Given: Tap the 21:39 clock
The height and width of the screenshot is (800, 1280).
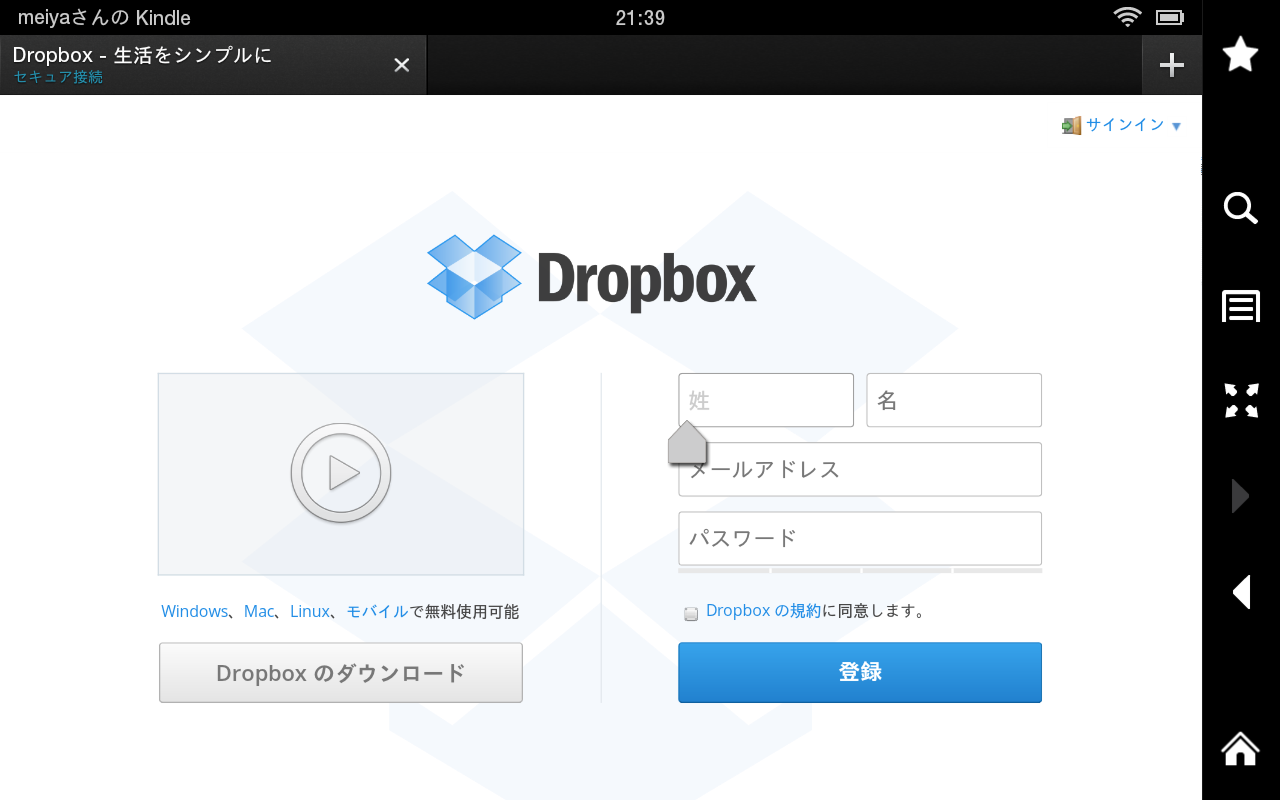Looking at the screenshot, I should pos(640,18).
